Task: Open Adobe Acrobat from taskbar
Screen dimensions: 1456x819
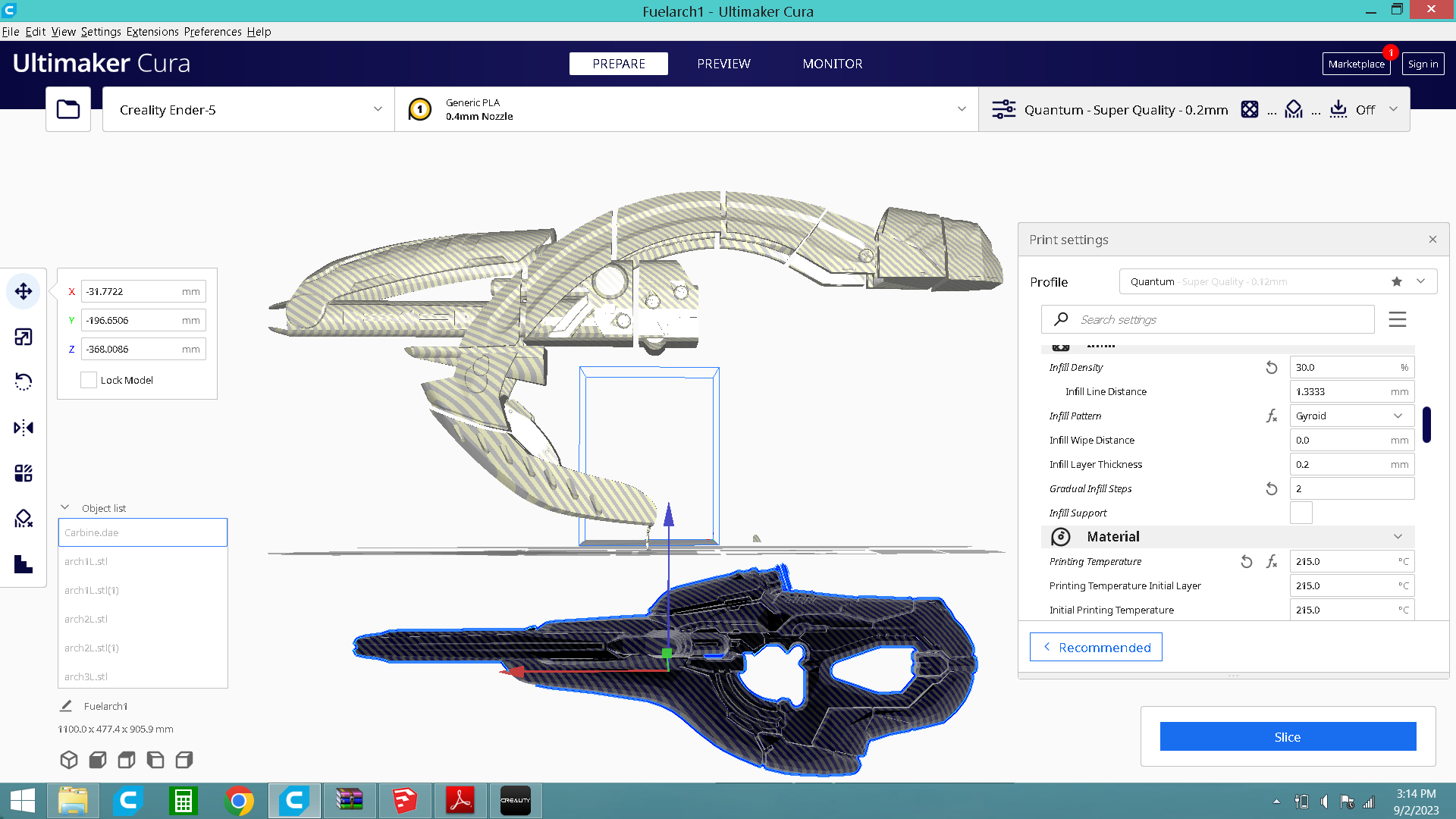Action: [x=460, y=801]
